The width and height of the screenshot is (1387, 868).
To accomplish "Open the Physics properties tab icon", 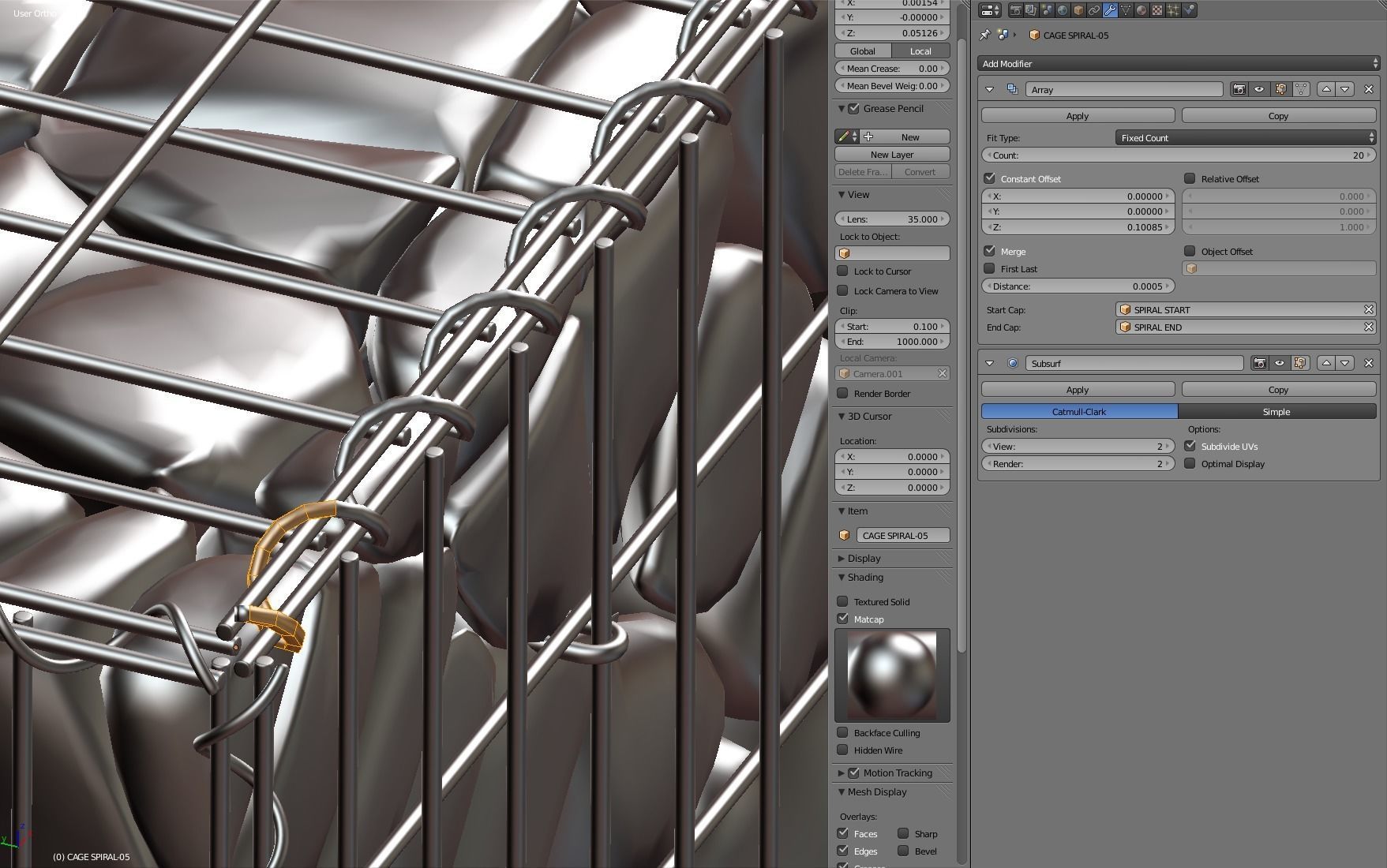I will pos(1189,10).
